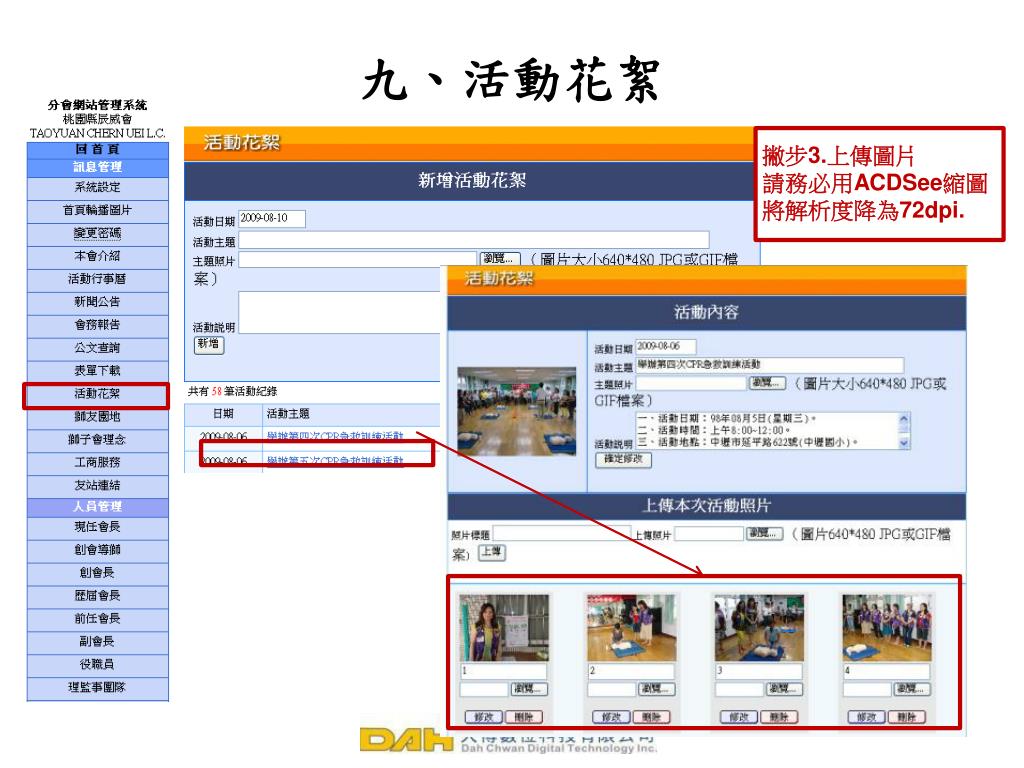Select 獅子會理念 in sidebar
1024x768 pixels.
[x=97, y=440]
